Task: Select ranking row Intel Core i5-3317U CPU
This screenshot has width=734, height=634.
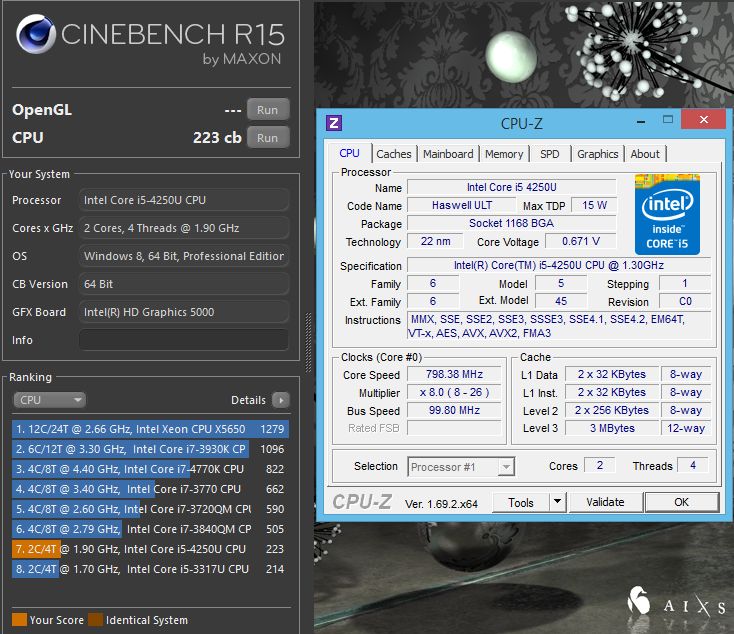Action: coord(150,569)
